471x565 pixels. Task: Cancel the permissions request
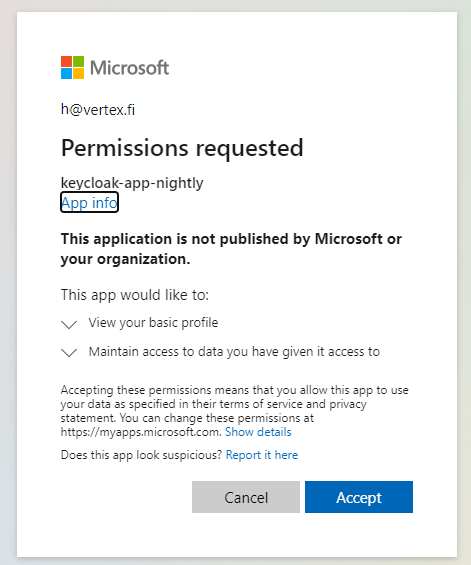tap(246, 497)
